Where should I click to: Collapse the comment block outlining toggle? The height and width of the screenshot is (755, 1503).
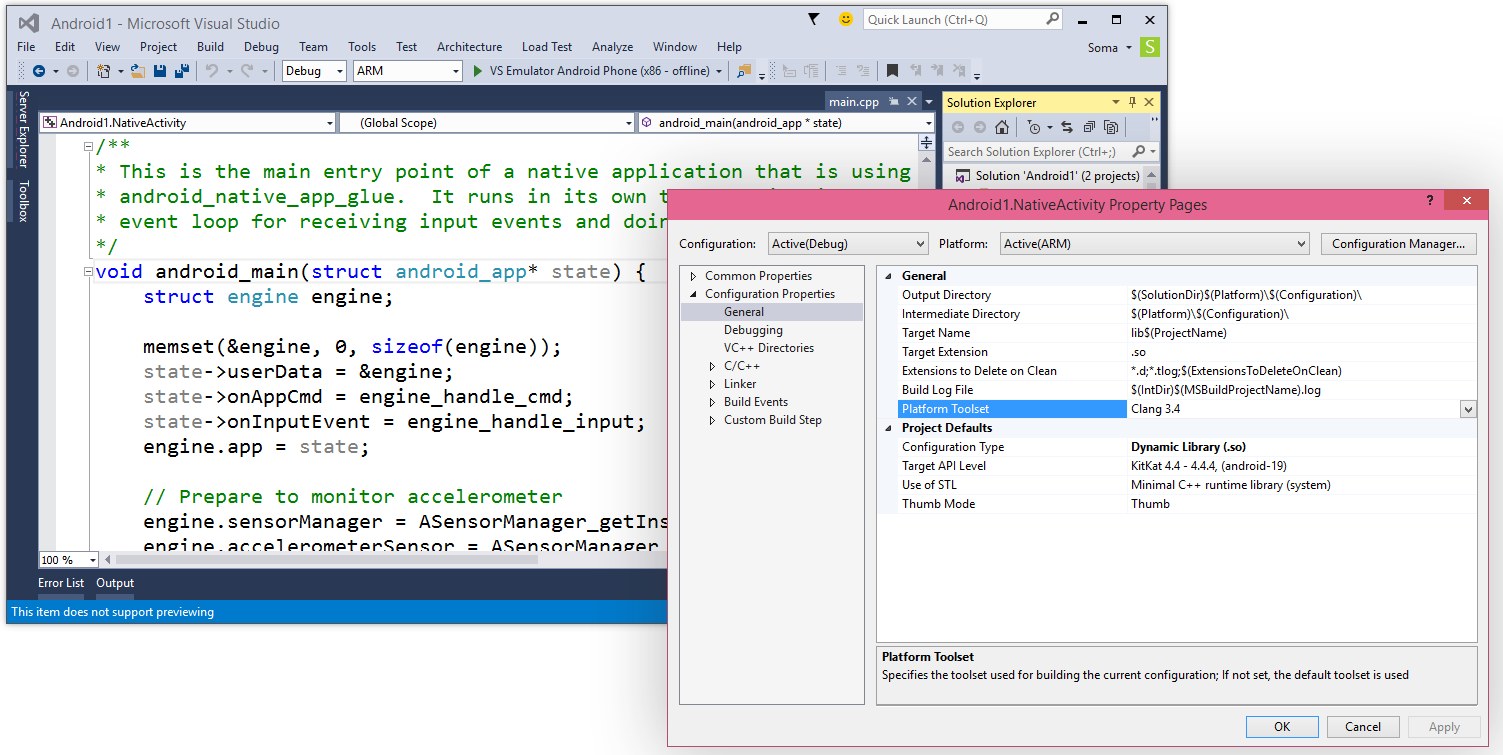(x=89, y=146)
